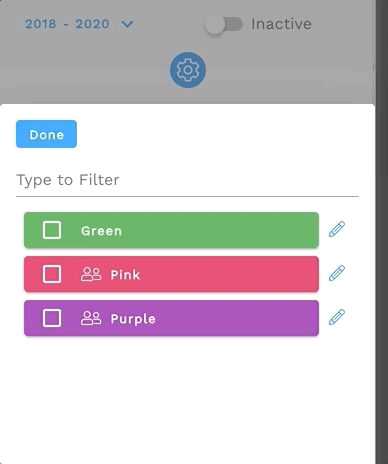This screenshot has height=464, width=388.
Task: Open the 2018 - 2020 year range dropdown
Action: [79, 24]
